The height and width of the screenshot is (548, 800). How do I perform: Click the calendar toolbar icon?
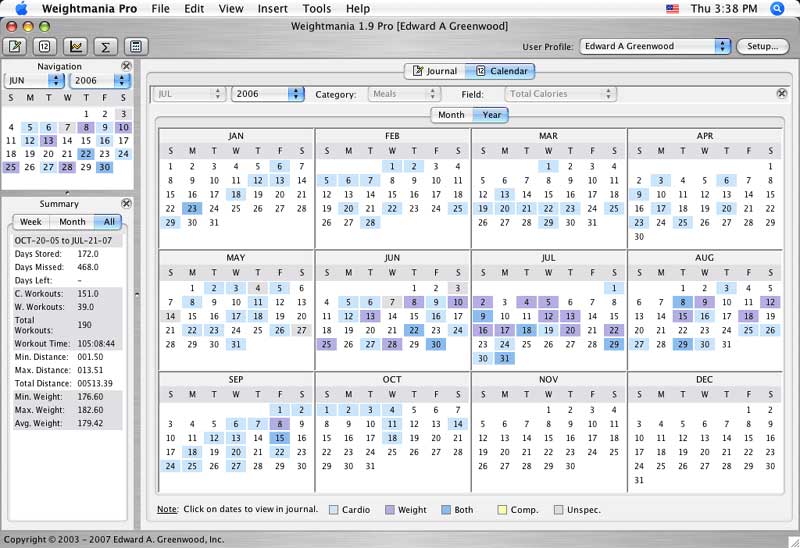click(x=45, y=46)
